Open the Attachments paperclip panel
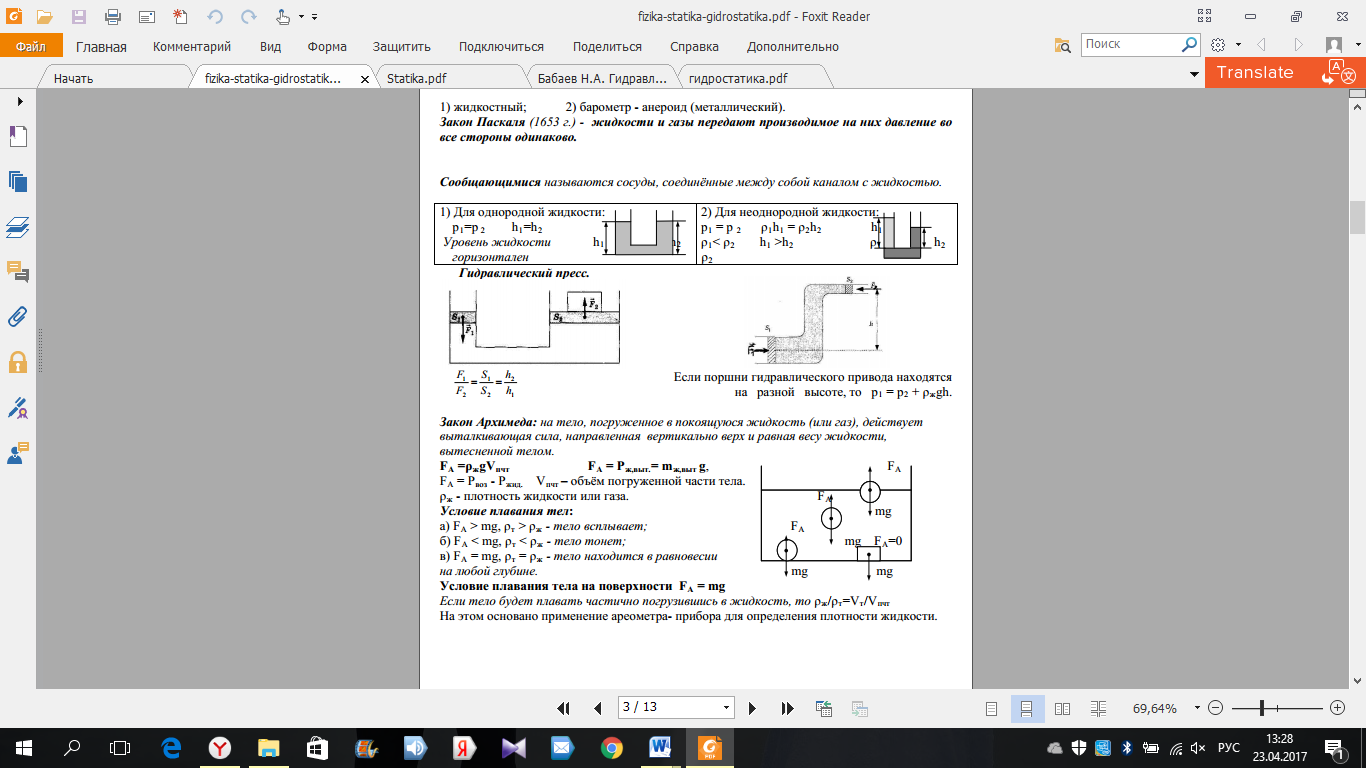 coord(18,317)
